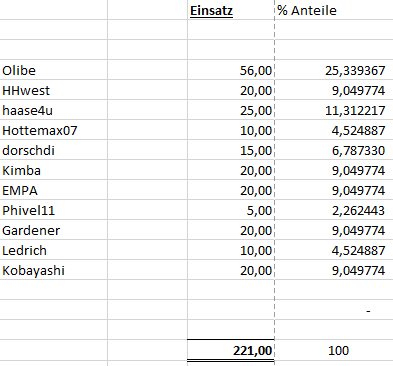
Task: Click the EMPA name cell
Action: pos(54,190)
